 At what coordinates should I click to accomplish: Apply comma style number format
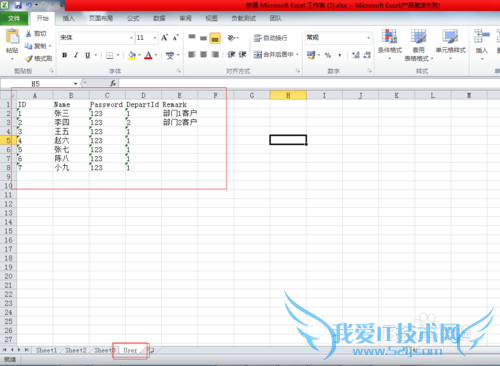tap(340, 55)
